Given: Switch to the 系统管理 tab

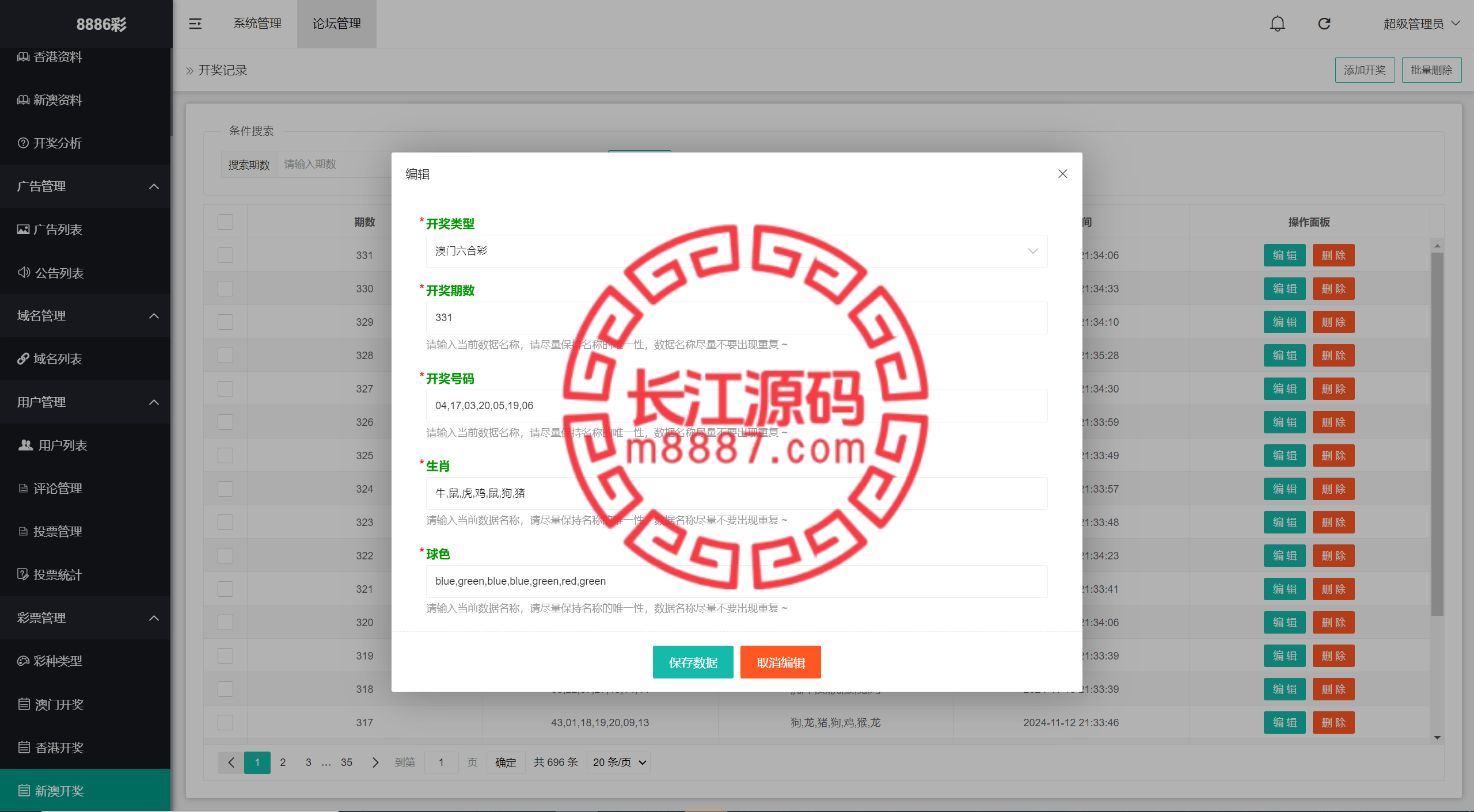Looking at the screenshot, I should pos(257,24).
